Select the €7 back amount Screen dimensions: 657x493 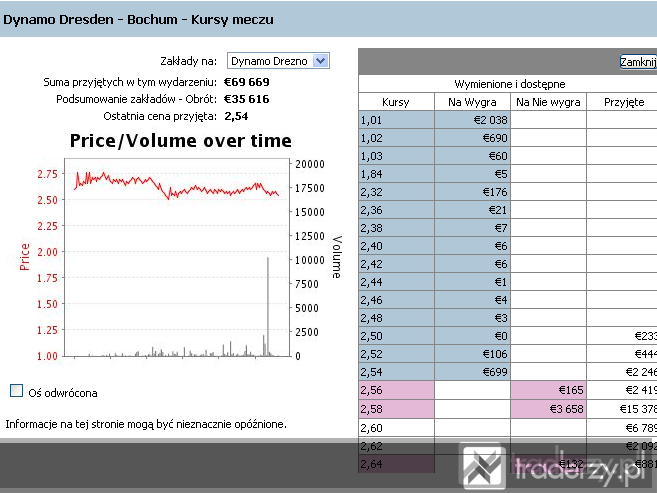pyautogui.click(x=472, y=228)
